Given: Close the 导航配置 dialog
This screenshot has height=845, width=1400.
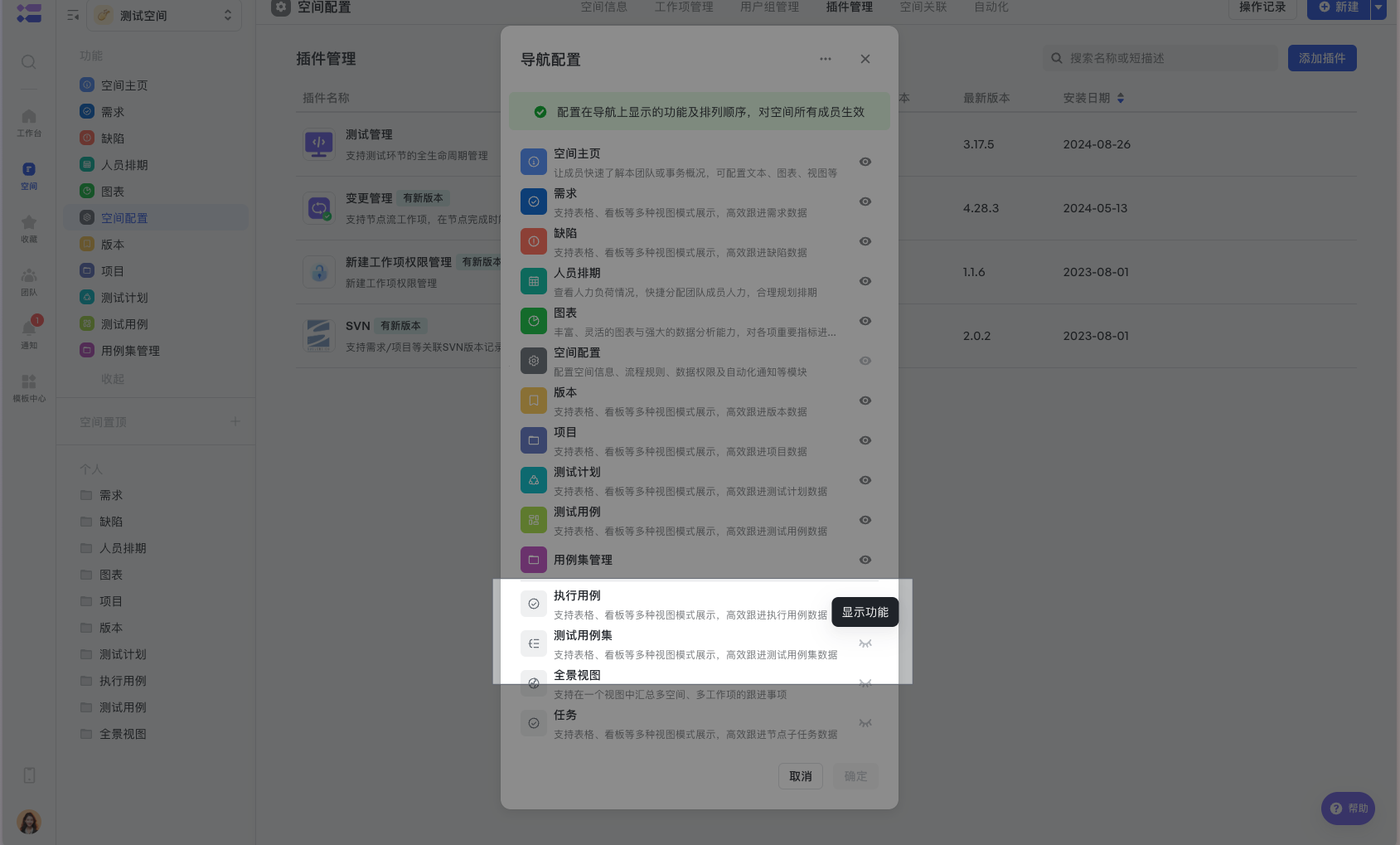Looking at the screenshot, I should click(x=865, y=59).
